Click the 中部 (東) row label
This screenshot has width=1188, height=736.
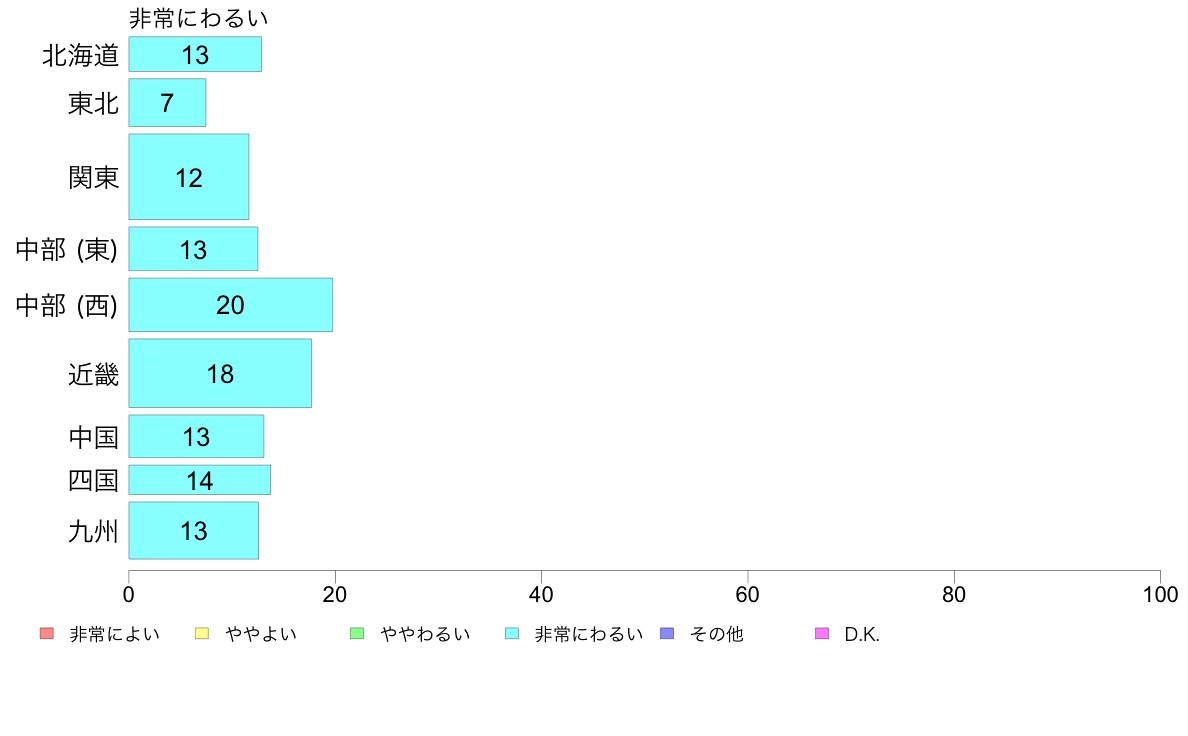click(x=67, y=249)
